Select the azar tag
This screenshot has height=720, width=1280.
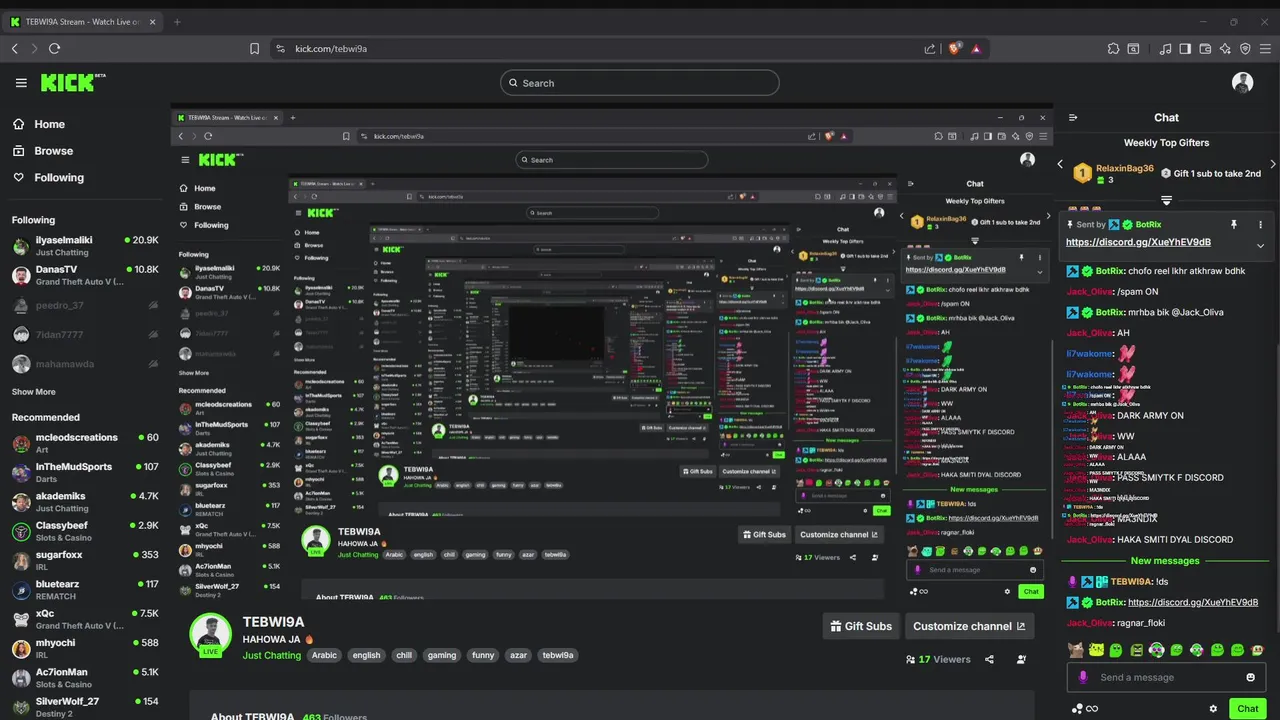(518, 655)
